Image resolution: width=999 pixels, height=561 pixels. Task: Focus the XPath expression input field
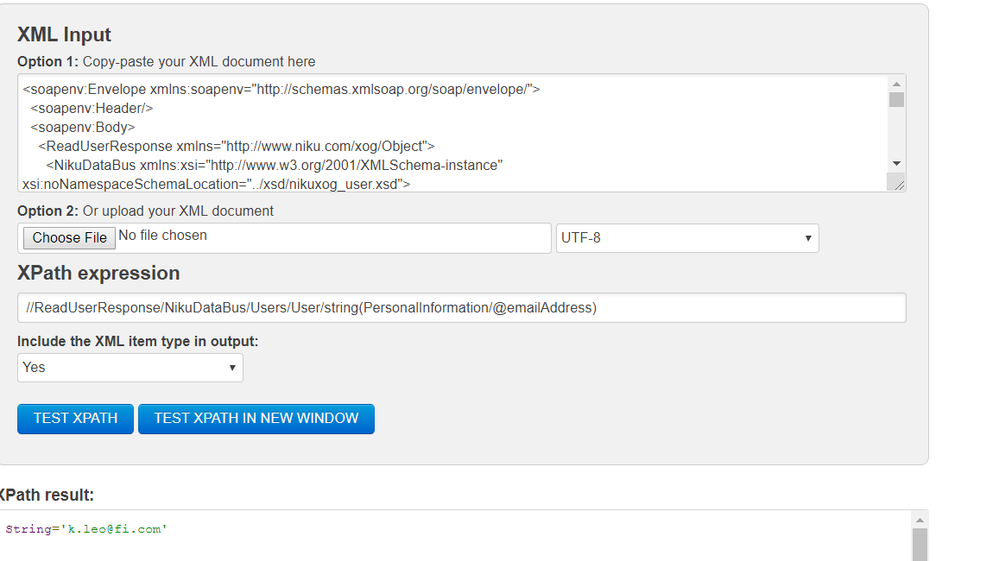click(x=461, y=308)
